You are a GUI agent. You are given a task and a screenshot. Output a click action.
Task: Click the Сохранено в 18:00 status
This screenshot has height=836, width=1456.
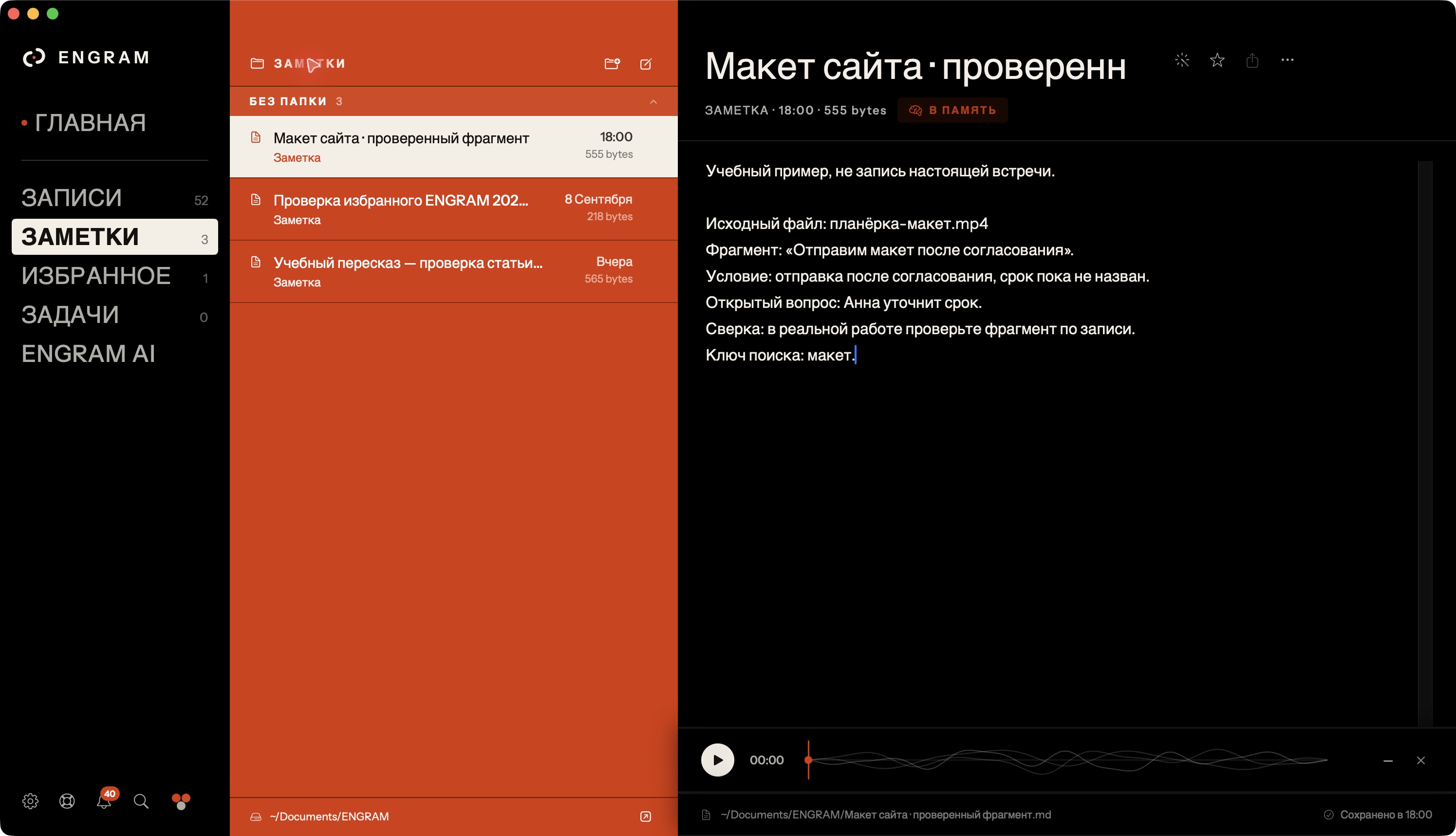click(1378, 815)
